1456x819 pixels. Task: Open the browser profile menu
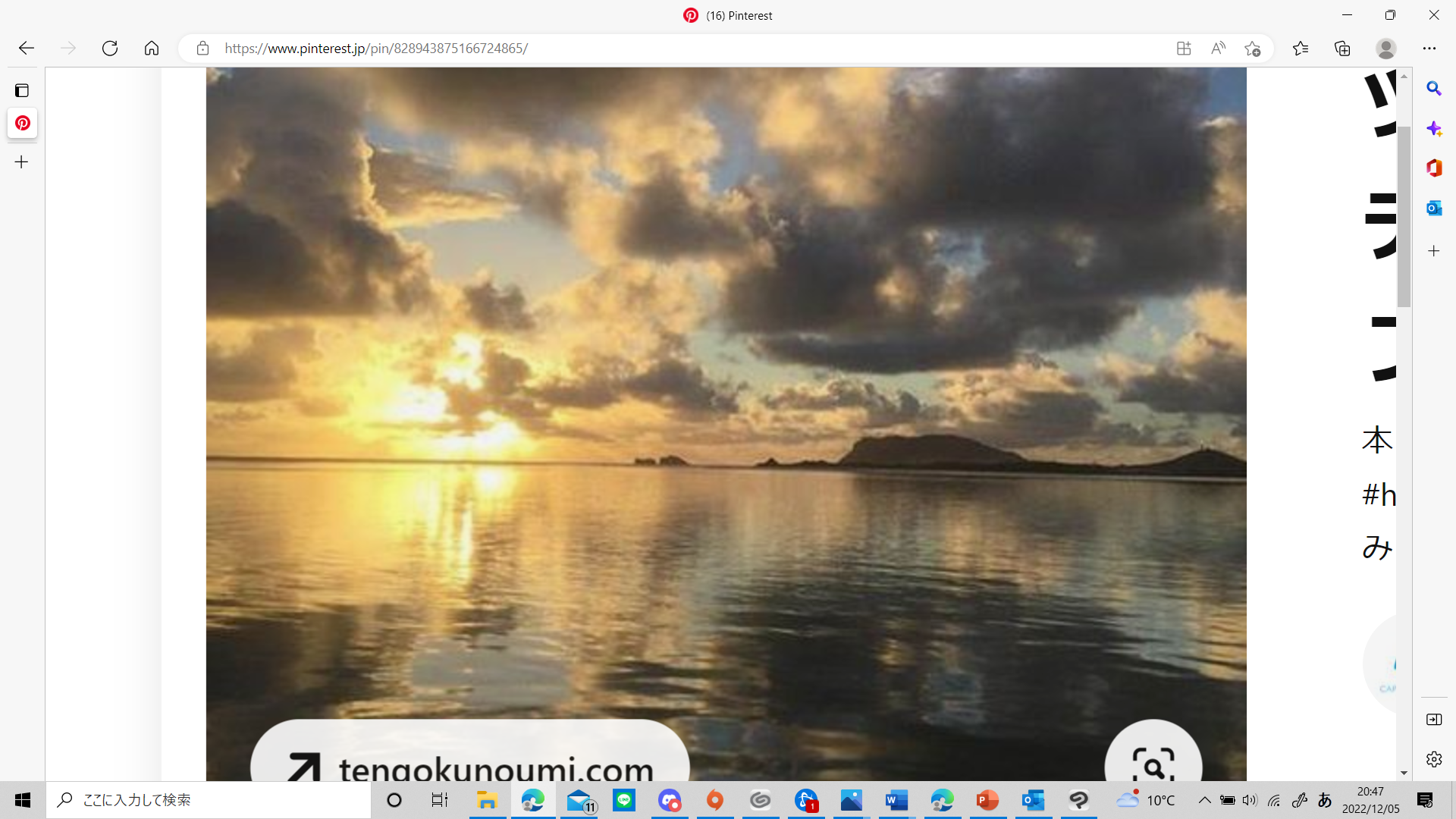click(1386, 49)
